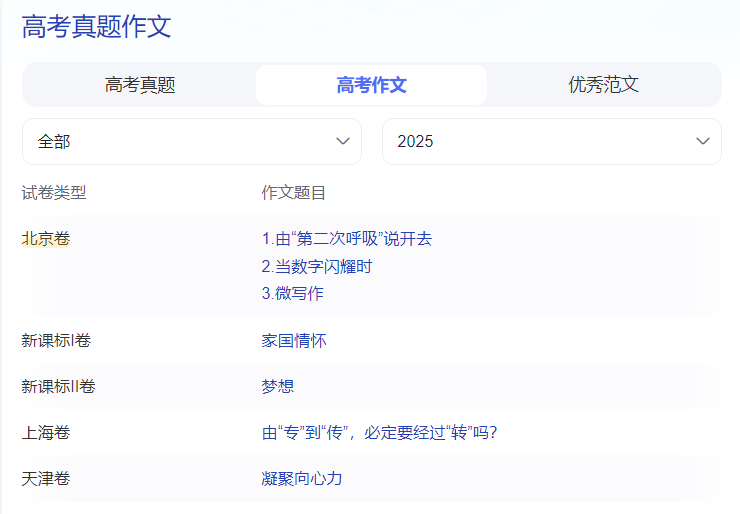Select the 高考作文 tab
Image resolution: width=740 pixels, height=514 pixels.
click(x=371, y=85)
